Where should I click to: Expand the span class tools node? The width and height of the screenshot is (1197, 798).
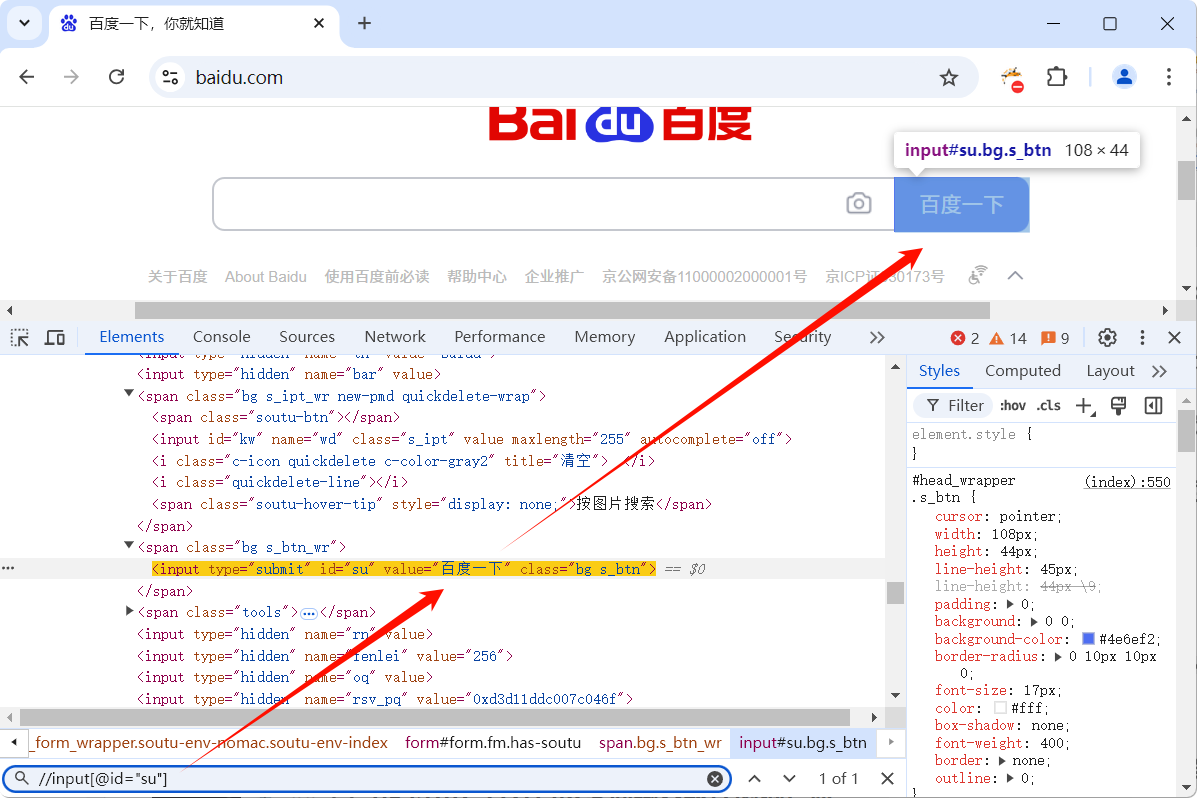[129, 611]
